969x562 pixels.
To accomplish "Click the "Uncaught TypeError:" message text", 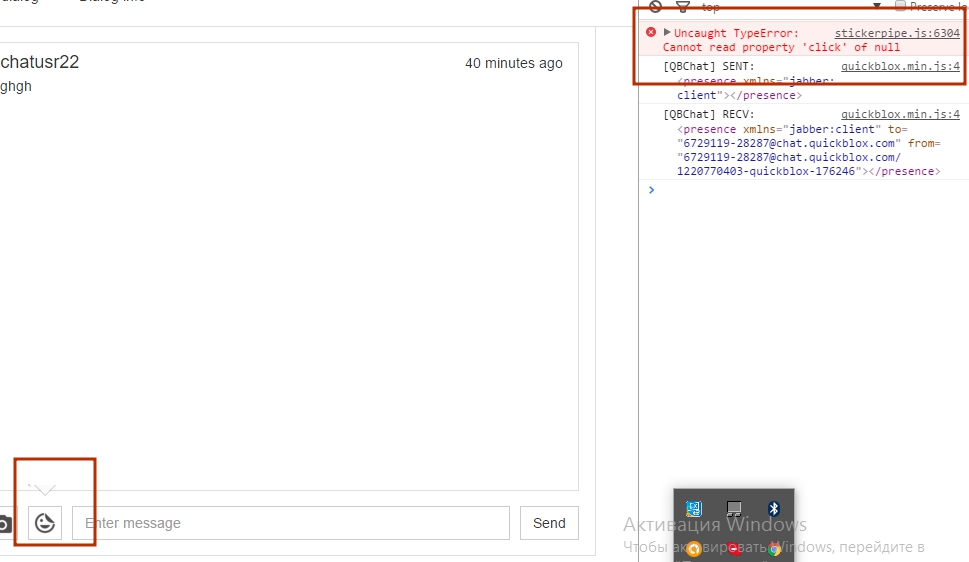I will [x=736, y=33].
